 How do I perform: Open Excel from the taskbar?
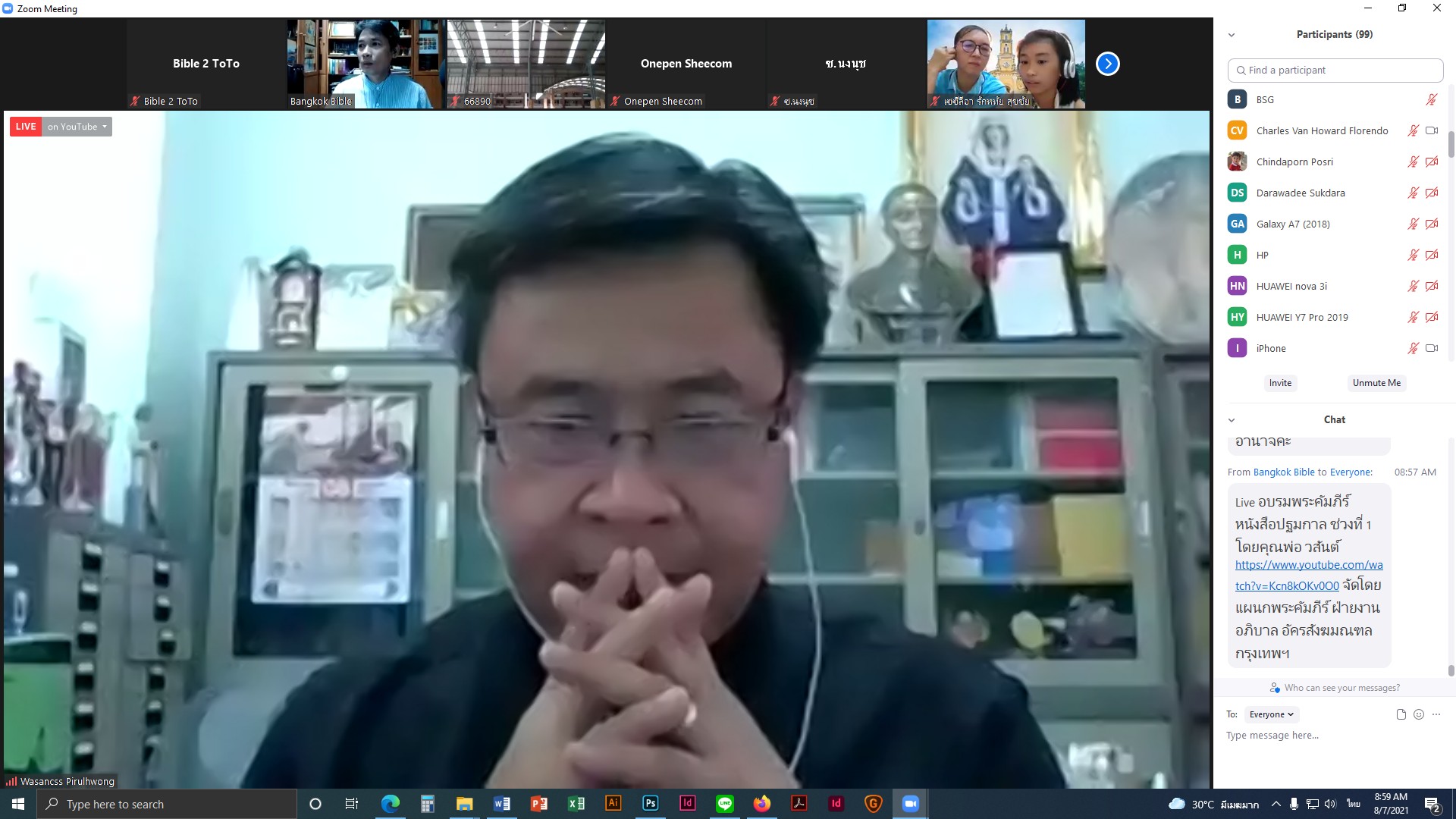pyautogui.click(x=576, y=804)
